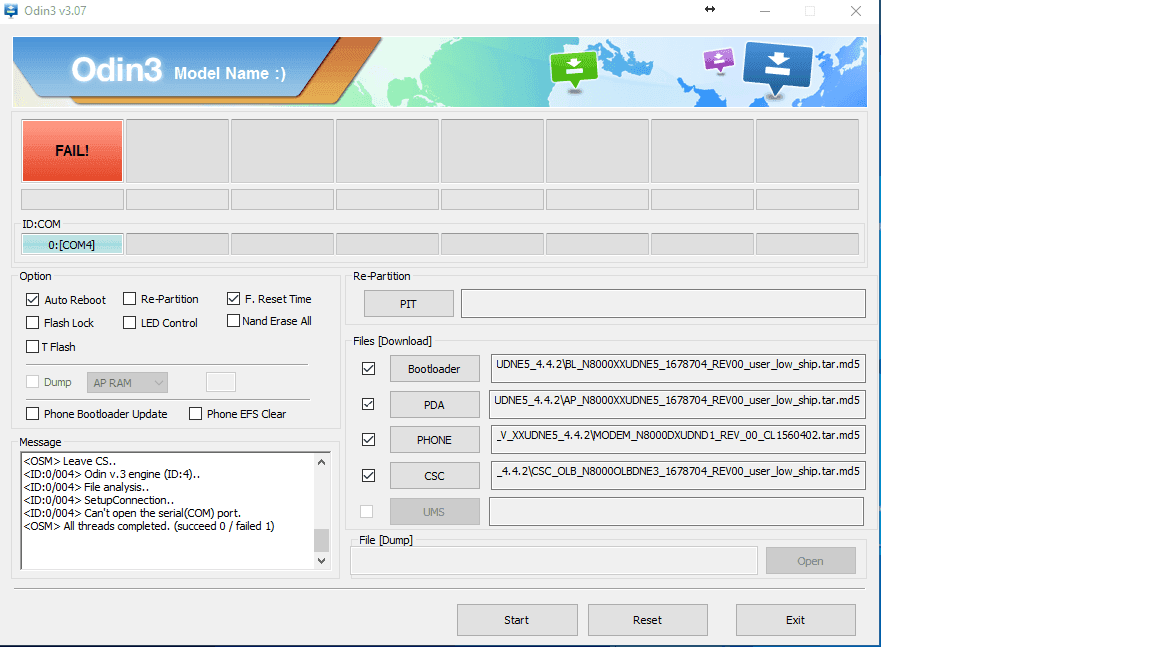The image size is (1152, 648).
Task: Click the PIT button
Action: [408, 303]
